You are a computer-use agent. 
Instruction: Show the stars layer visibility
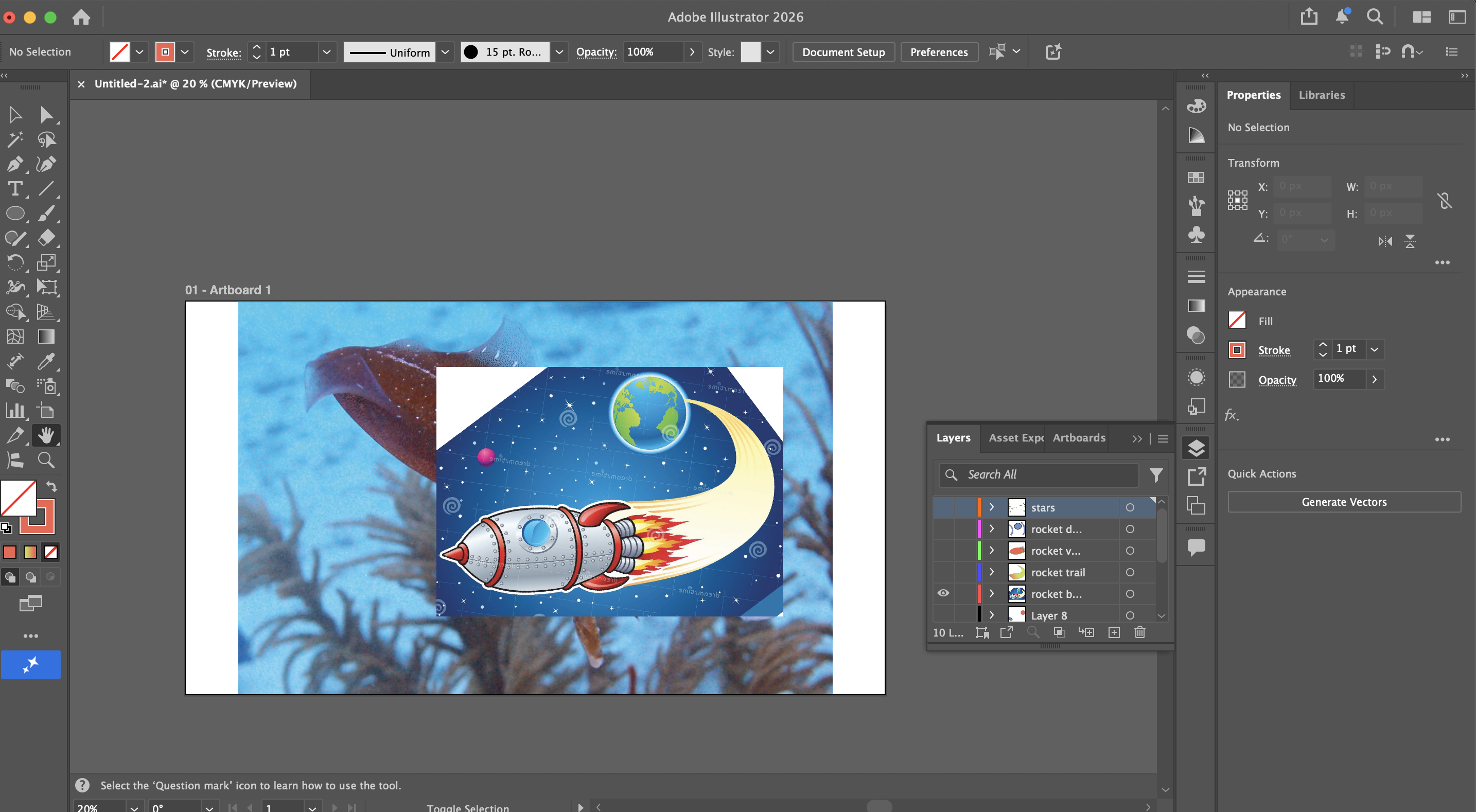943,508
